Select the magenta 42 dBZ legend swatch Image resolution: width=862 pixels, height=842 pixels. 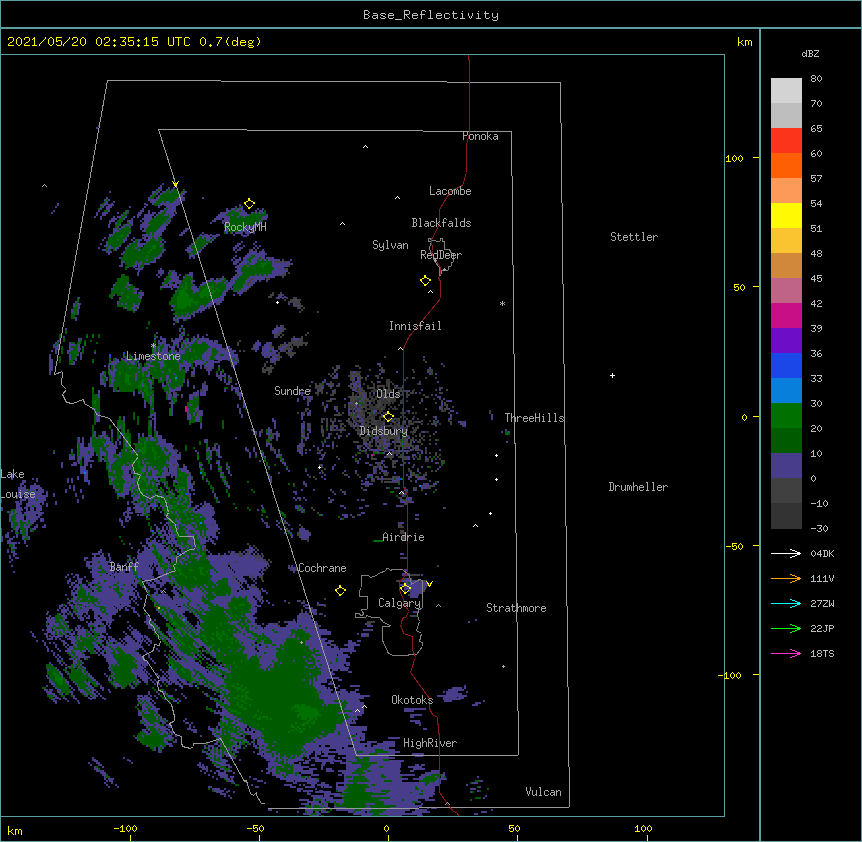point(786,315)
